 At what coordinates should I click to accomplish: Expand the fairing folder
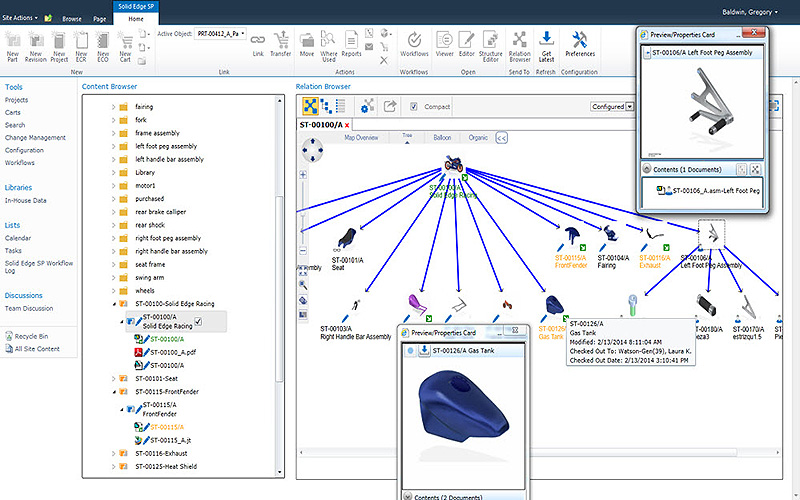tap(113, 107)
